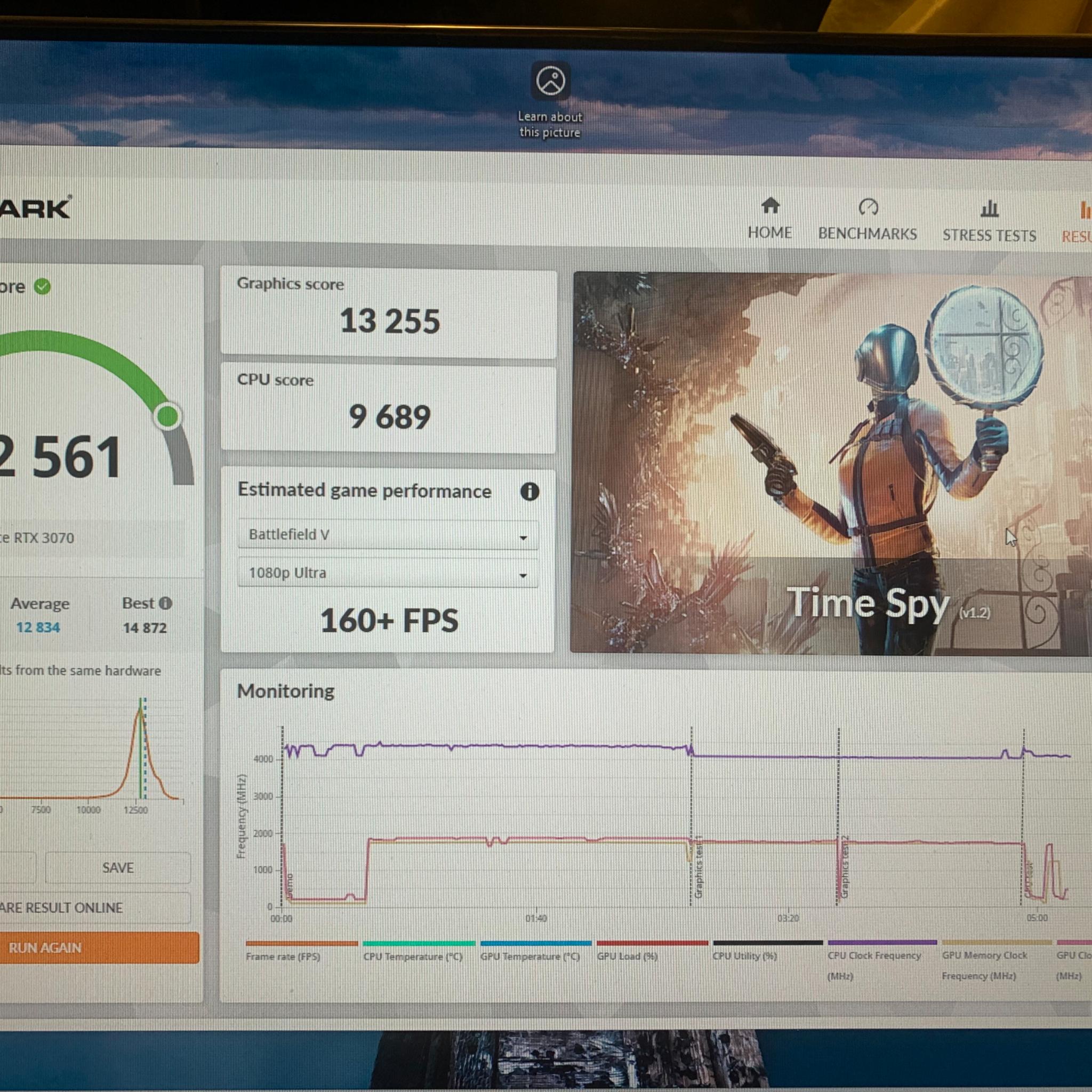Open the BENCHMARKS section
This screenshot has width=1092, height=1092.
868,219
